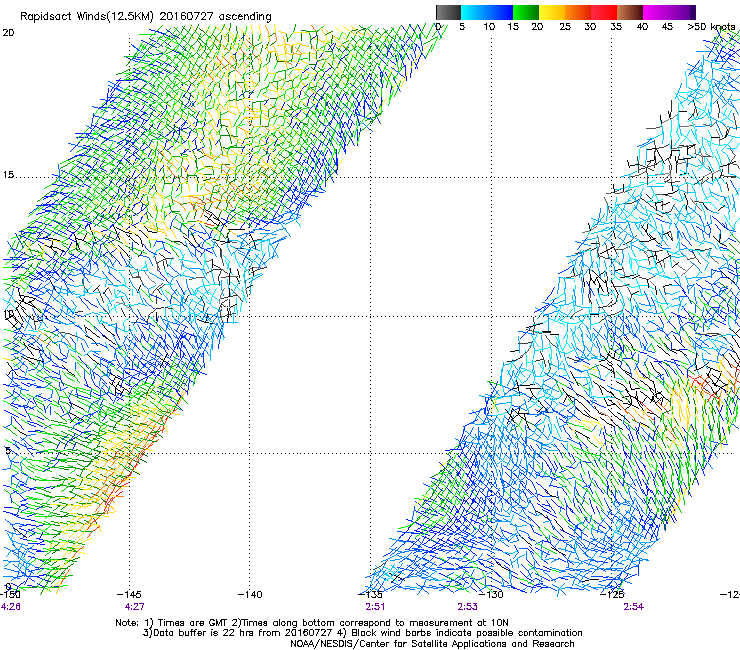Click the legend label '30' under the color bar
The height and width of the screenshot is (650, 740).
(x=590, y=26)
